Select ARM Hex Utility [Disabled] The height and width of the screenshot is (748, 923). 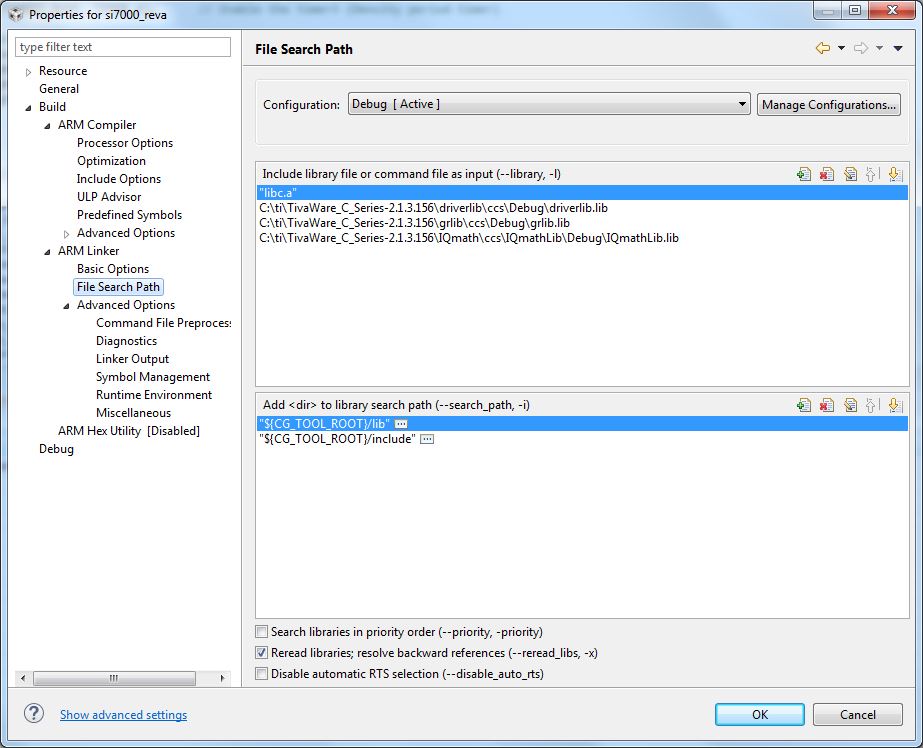[129, 431]
